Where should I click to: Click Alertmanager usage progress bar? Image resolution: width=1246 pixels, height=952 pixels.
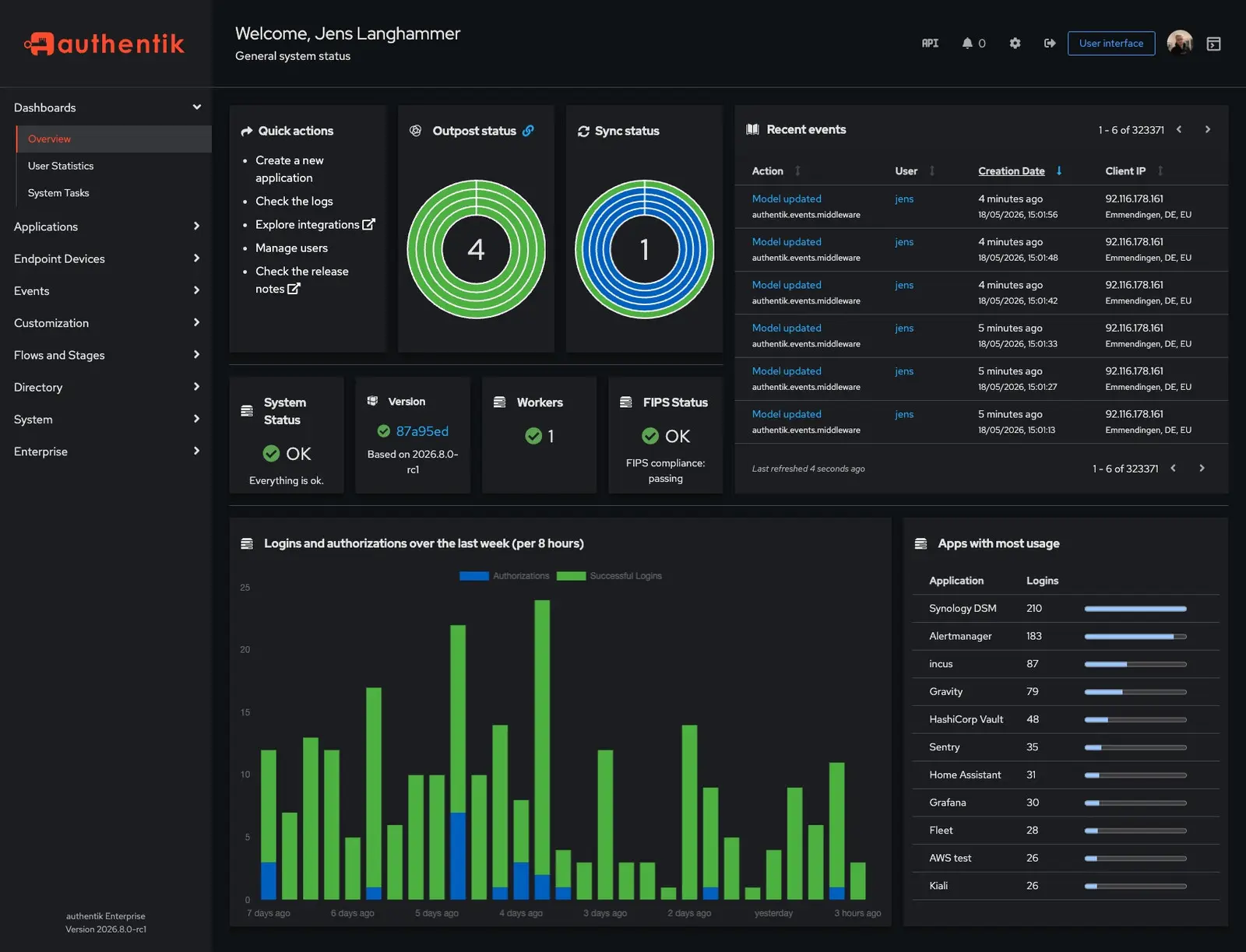click(1135, 637)
